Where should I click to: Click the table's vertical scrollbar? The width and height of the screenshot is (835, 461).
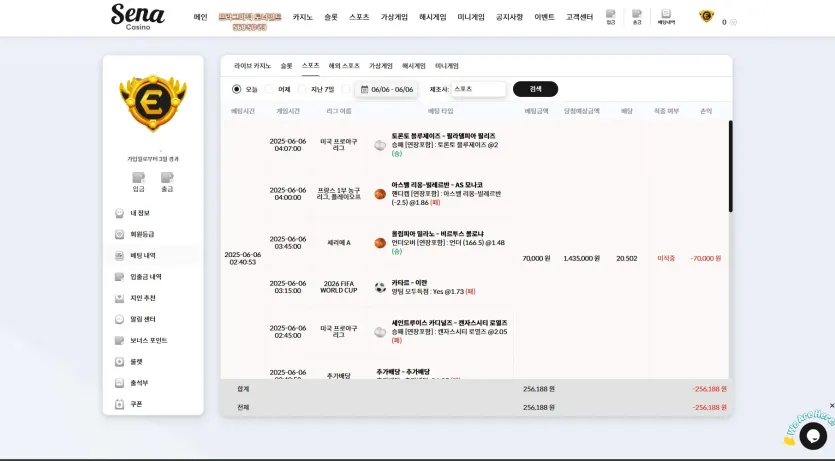pyautogui.click(x=731, y=166)
